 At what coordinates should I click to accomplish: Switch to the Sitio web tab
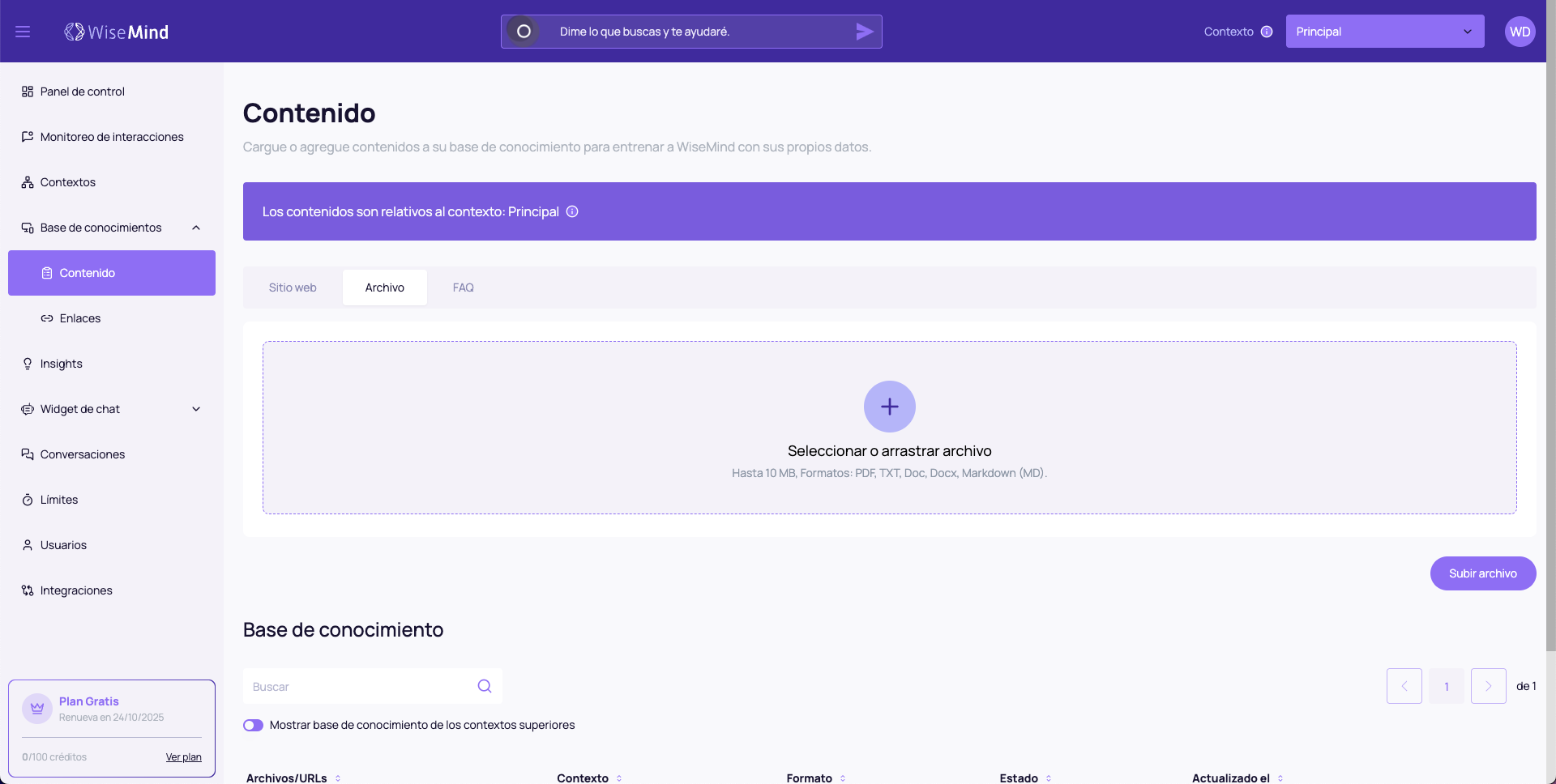[293, 288]
